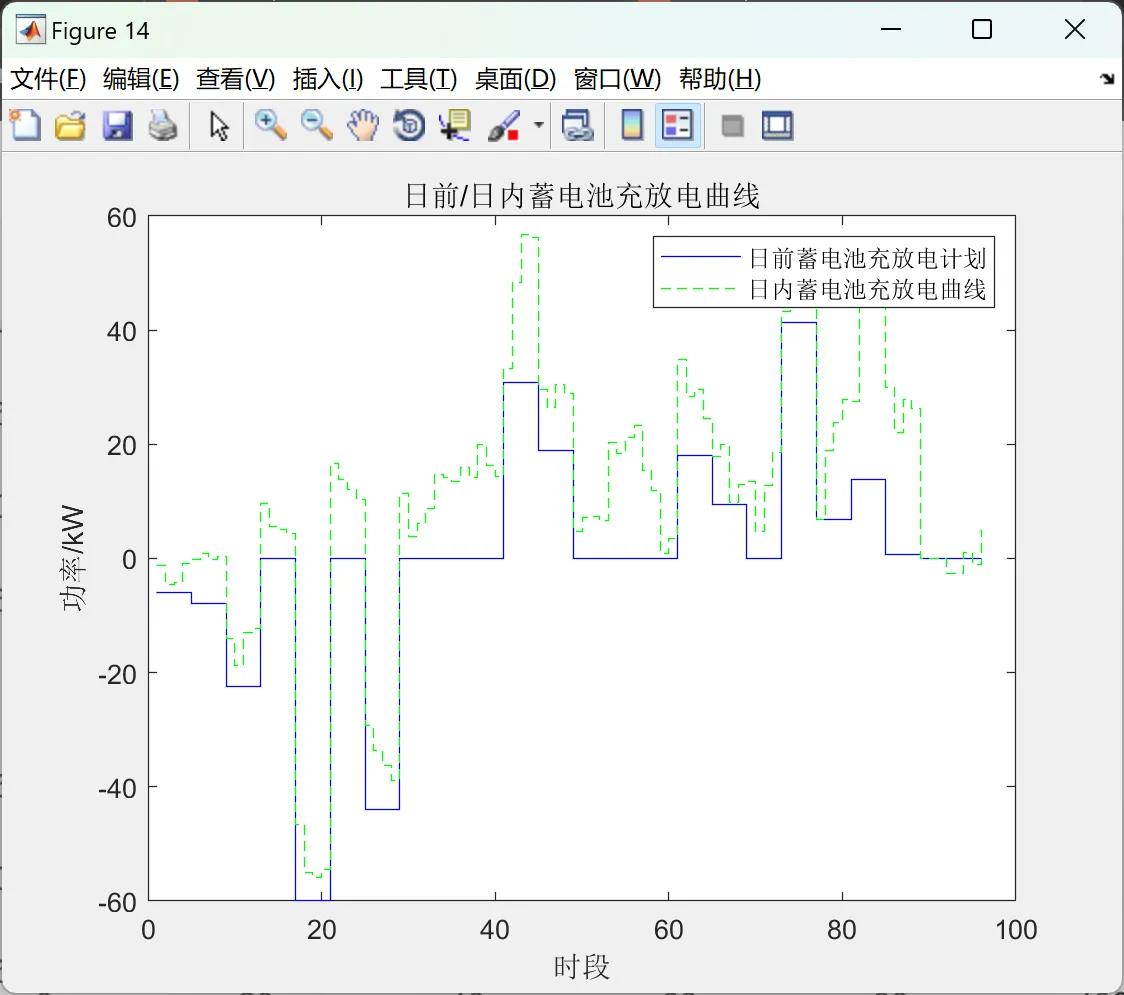The width and height of the screenshot is (1124, 995).
Task: Click the Link Plot icon
Action: [x=577, y=125]
